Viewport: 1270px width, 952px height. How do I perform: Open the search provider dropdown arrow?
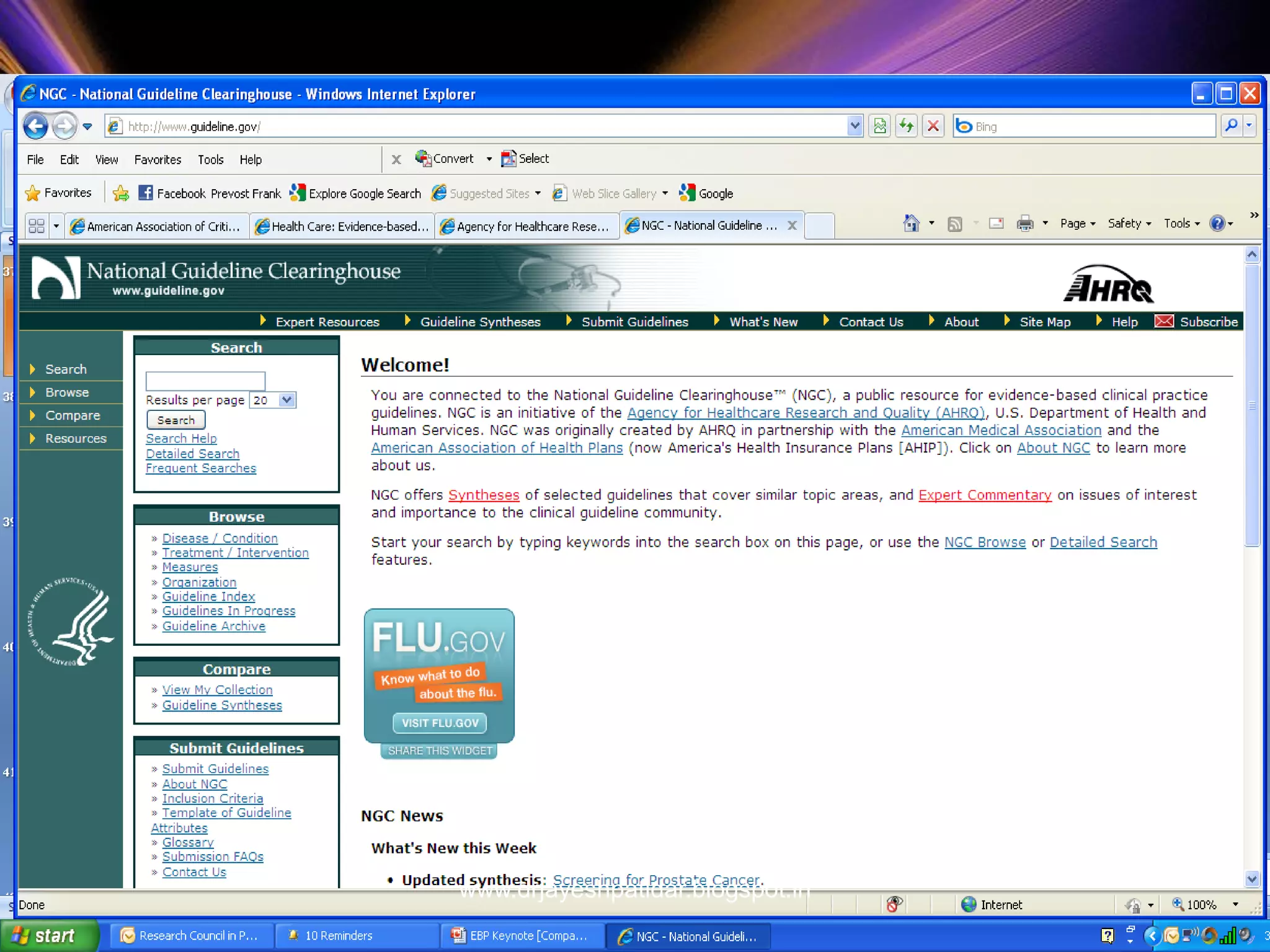(1249, 126)
